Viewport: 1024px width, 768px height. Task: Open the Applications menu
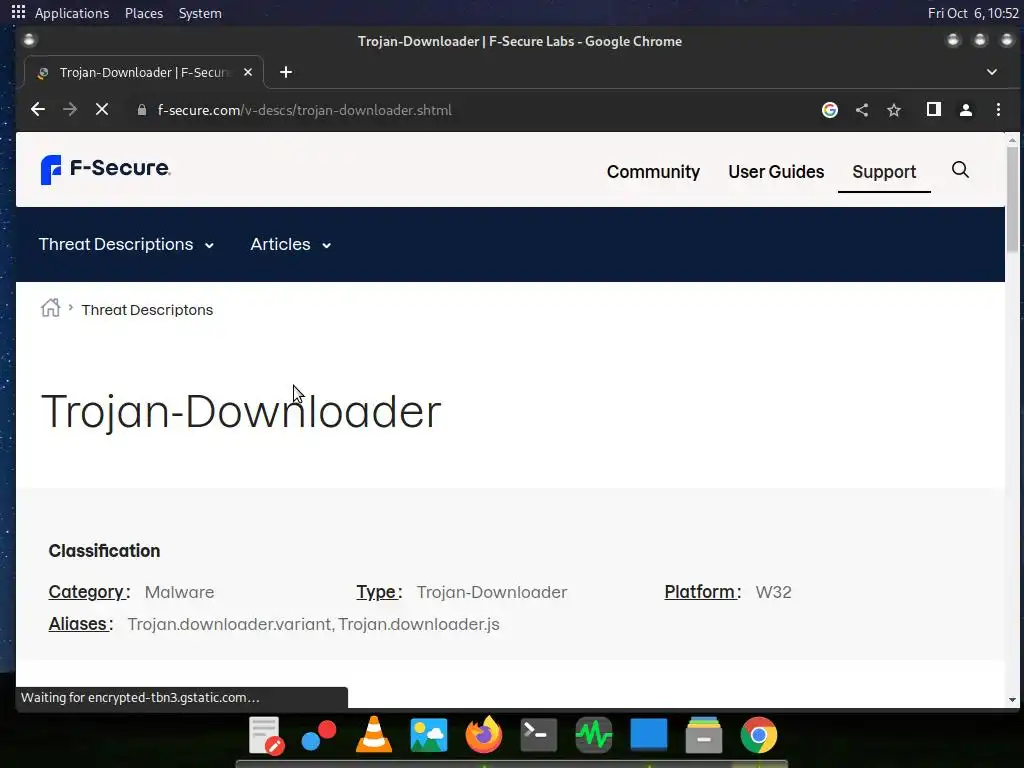click(72, 13)
